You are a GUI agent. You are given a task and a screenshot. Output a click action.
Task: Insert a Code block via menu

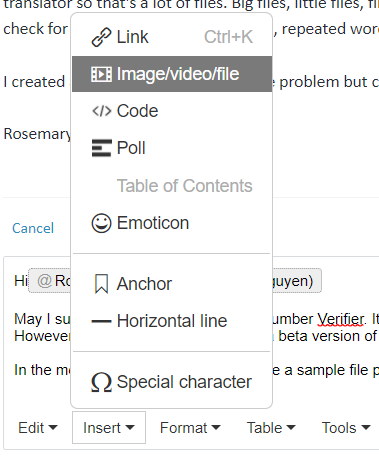[x=172, y=111]
